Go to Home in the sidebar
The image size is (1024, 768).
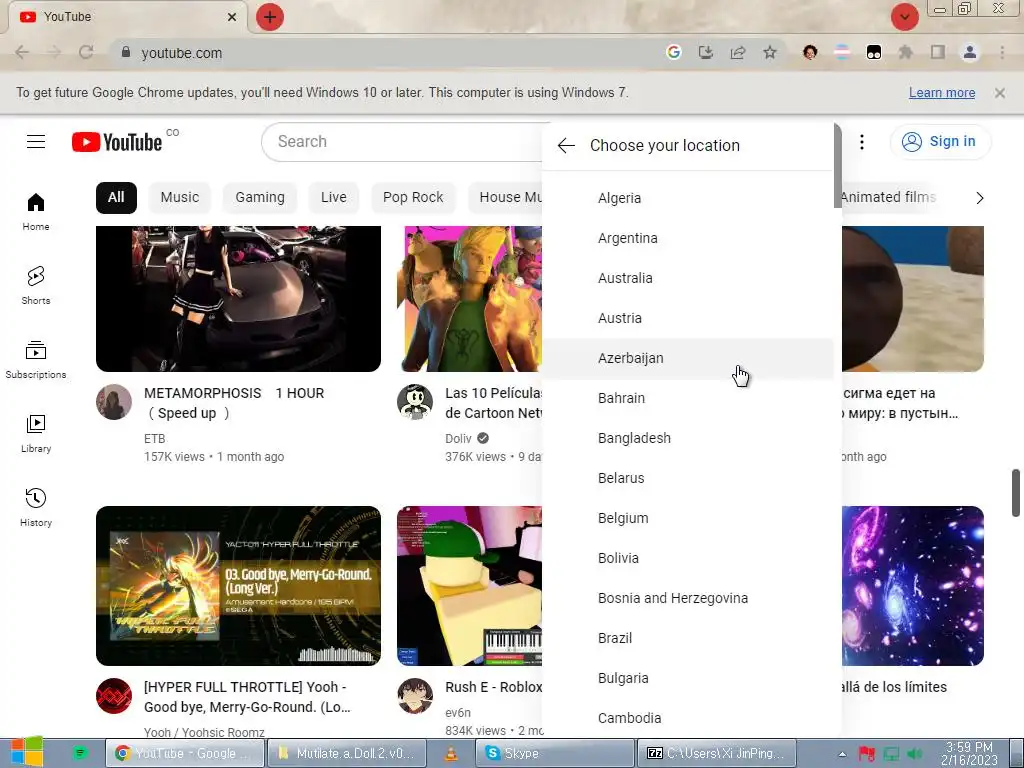(36, 212)
